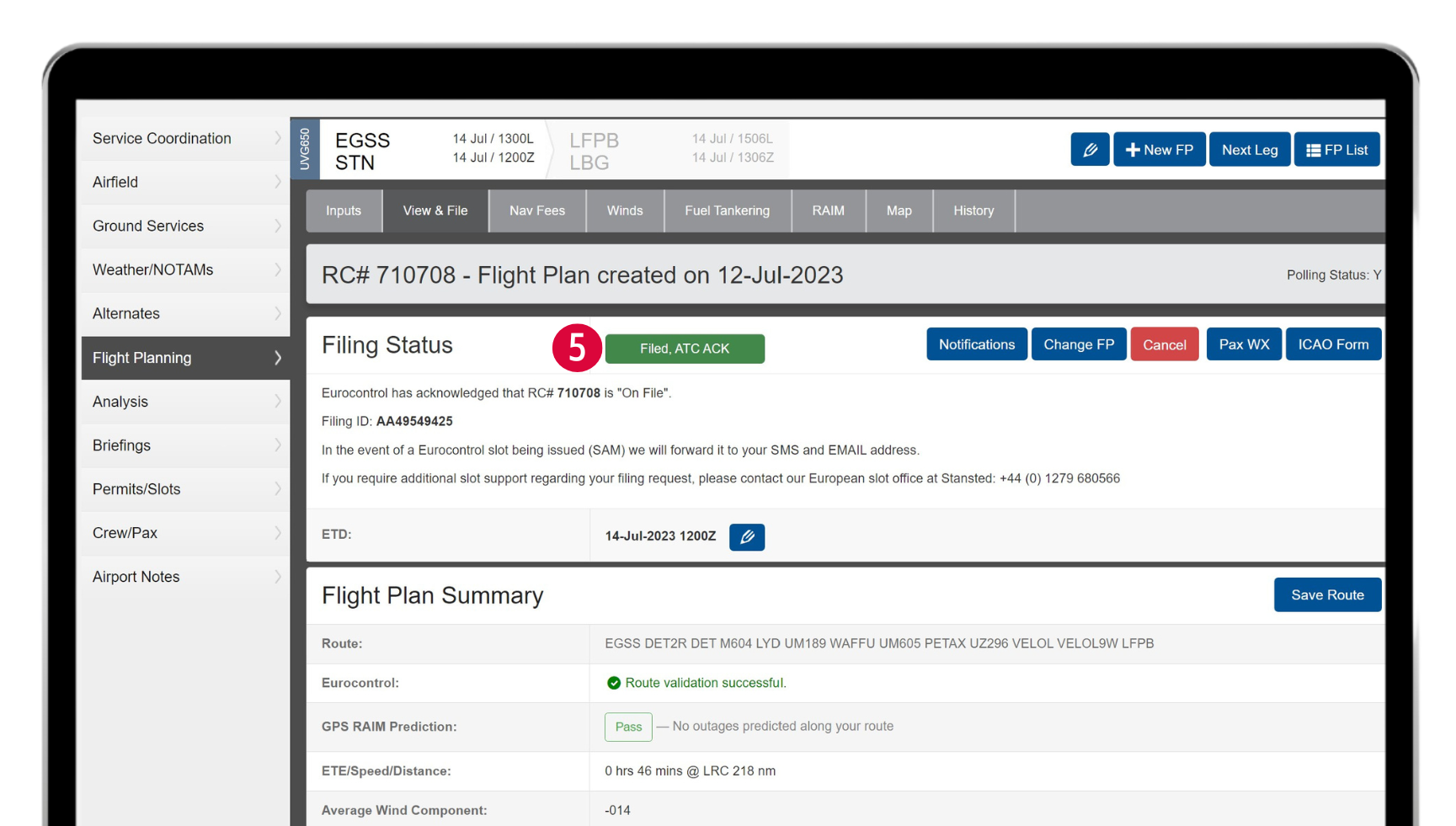The width and height of the screenshot is (1456, 826).
Task: Open the Fuel Tankering tab
Action: pyautogui.click(x=727, y=210)
